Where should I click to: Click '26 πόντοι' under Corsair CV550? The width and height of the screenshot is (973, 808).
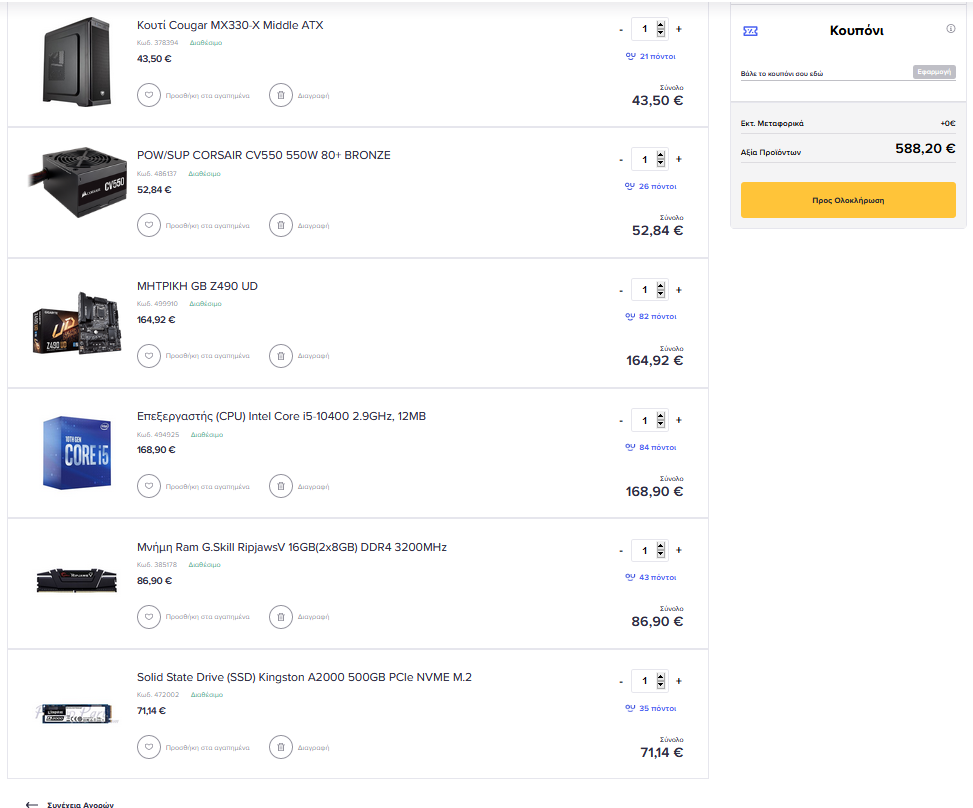pyautogui.click(x=651, y=186)
